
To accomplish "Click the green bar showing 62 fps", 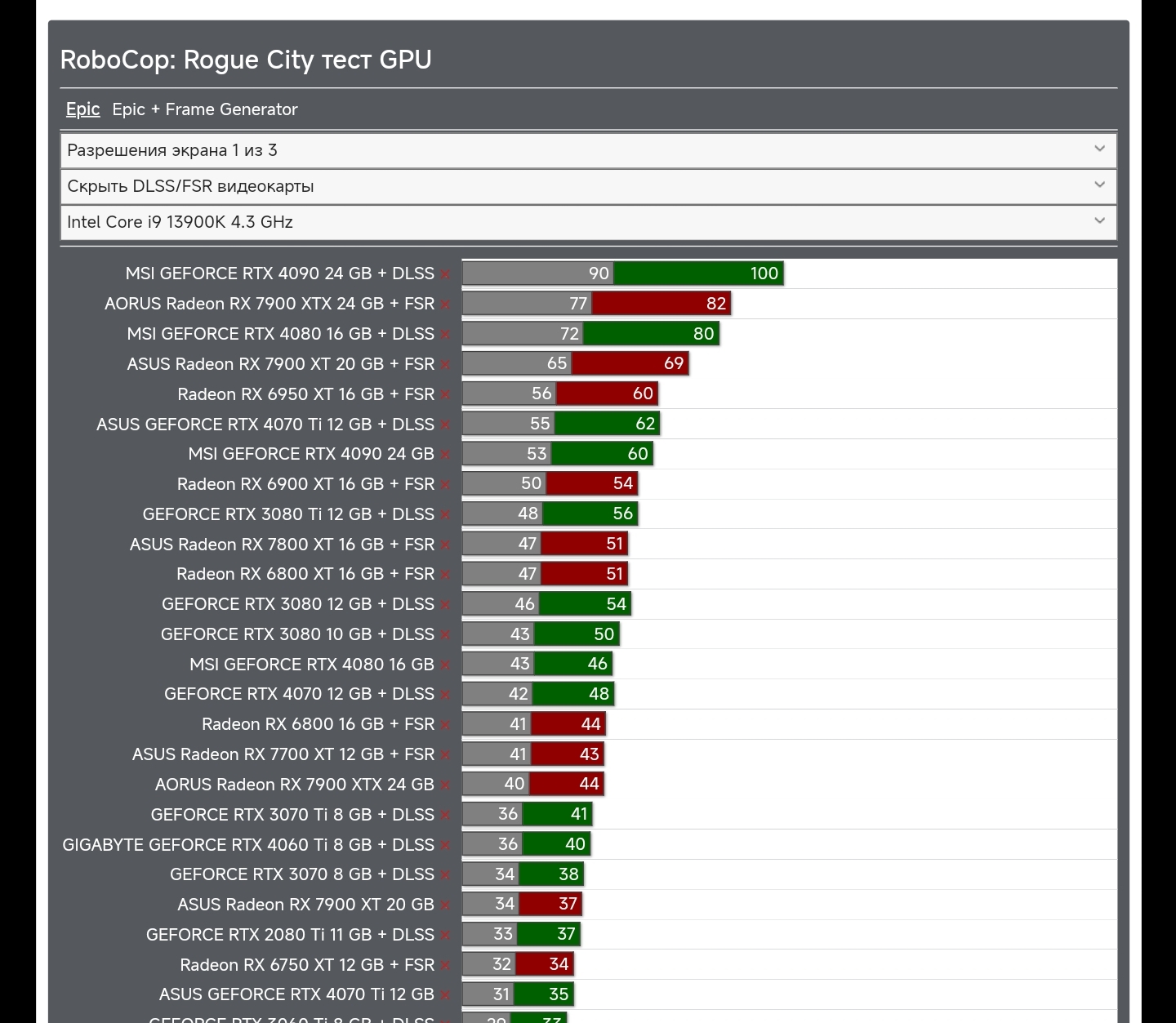I will (608, 424).
